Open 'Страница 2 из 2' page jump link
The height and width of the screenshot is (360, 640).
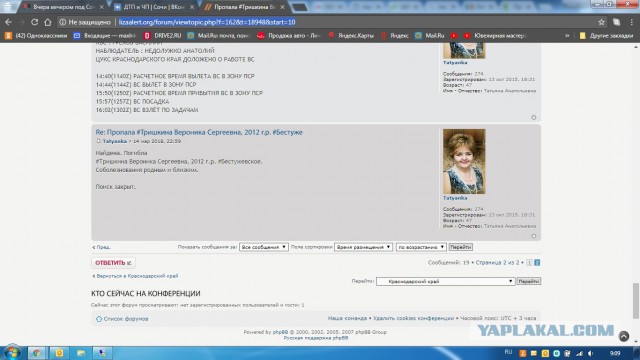tap(497, 262)
